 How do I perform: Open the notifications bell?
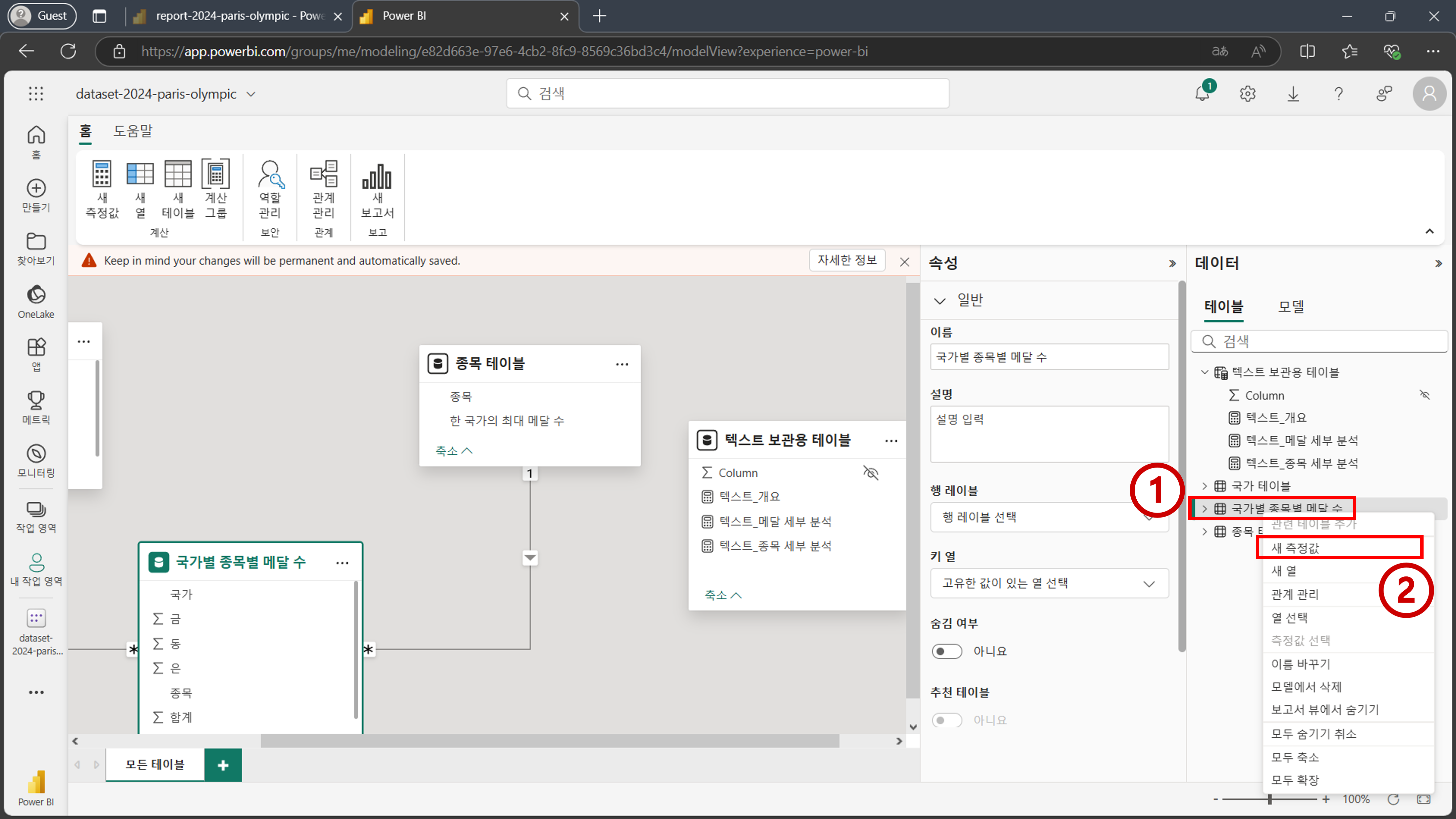[x=1203, y=93]
